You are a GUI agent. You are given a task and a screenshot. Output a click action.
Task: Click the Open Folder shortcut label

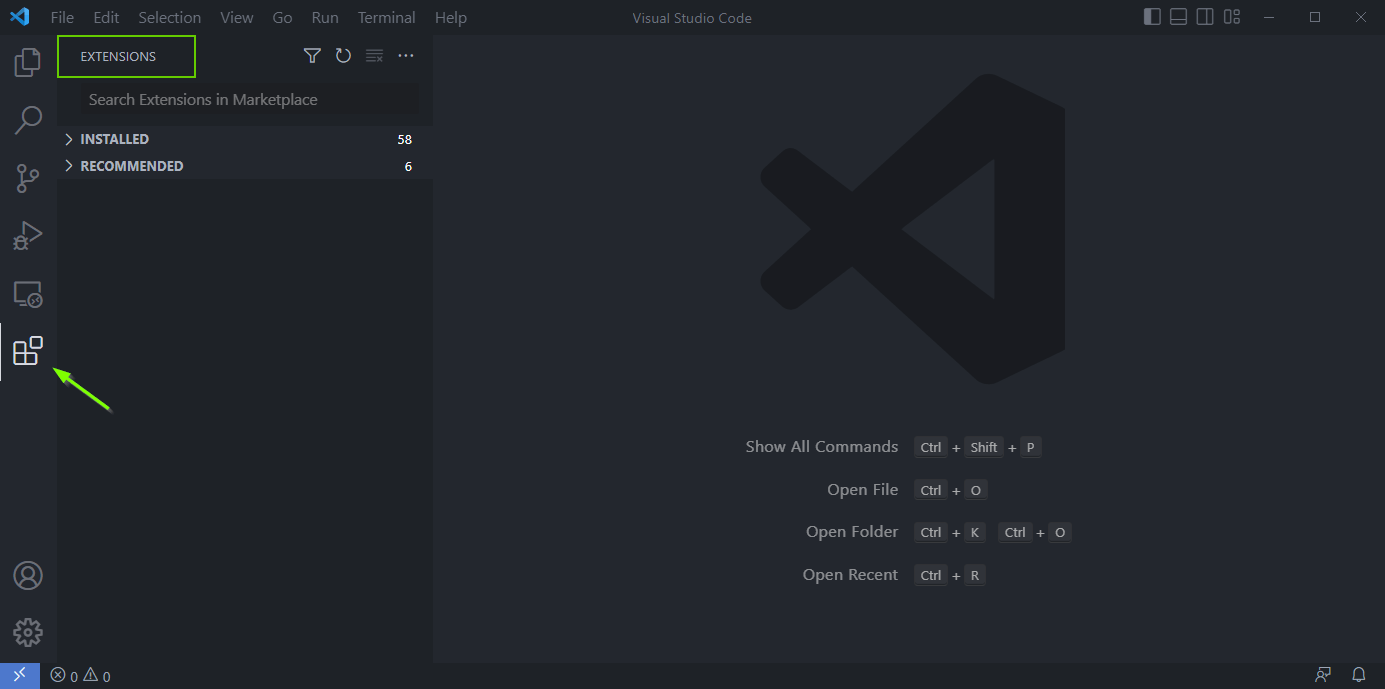click(852, 532)
